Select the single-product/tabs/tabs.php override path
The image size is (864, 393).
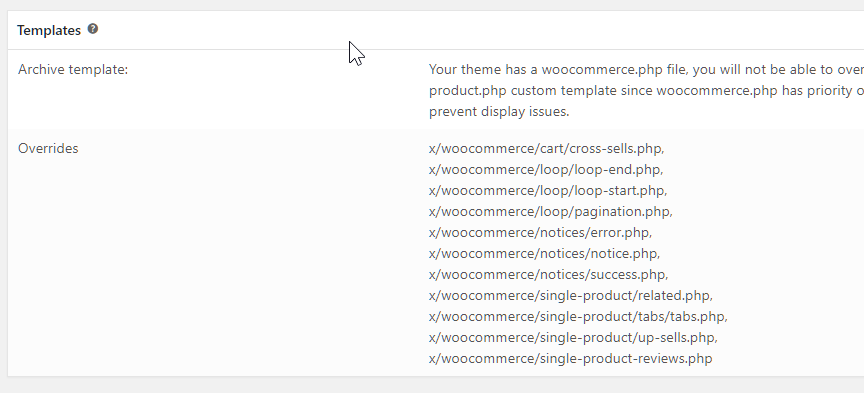[x=578, y=316]
